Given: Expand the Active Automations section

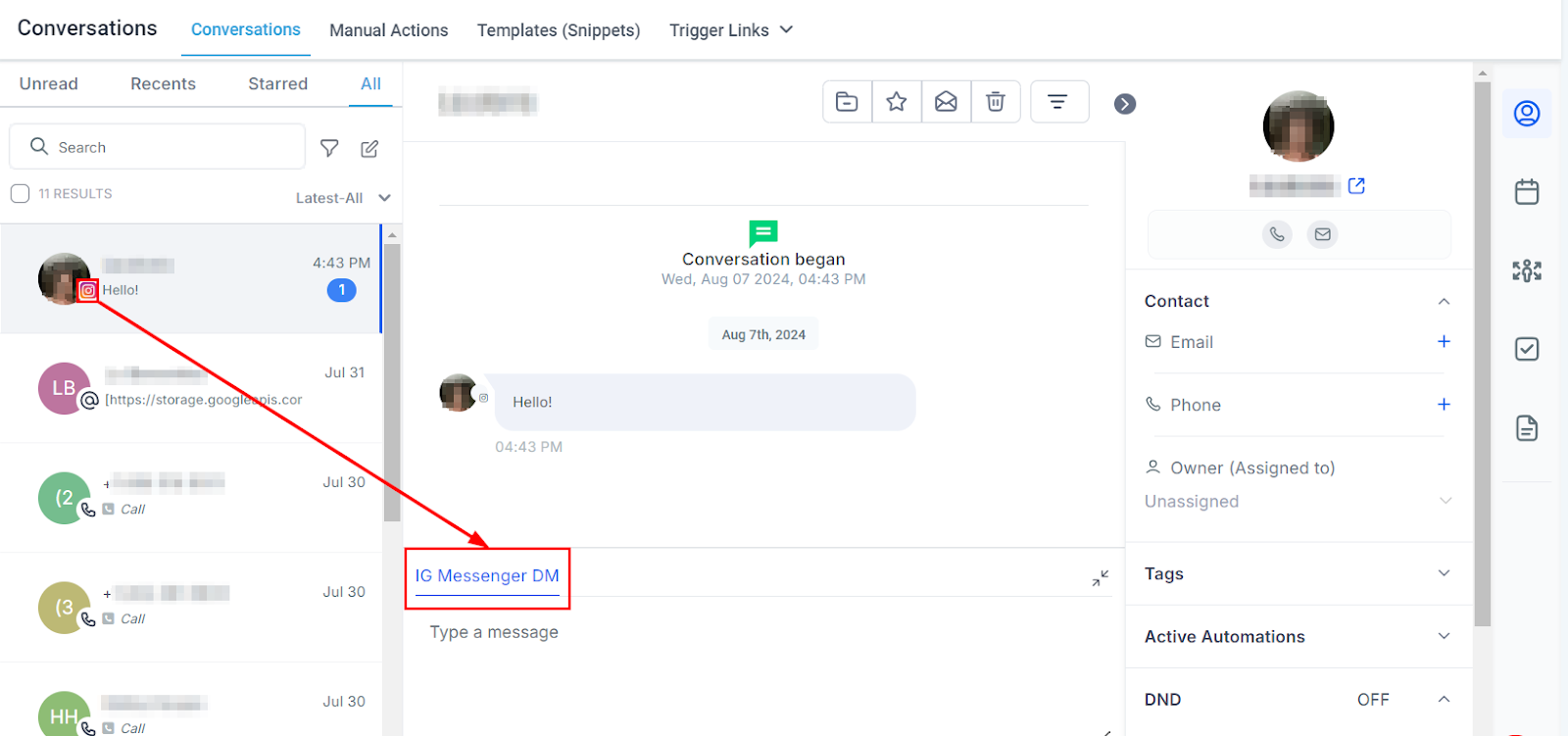Looking at the screenshot, I should click(x=1444, y=636).
